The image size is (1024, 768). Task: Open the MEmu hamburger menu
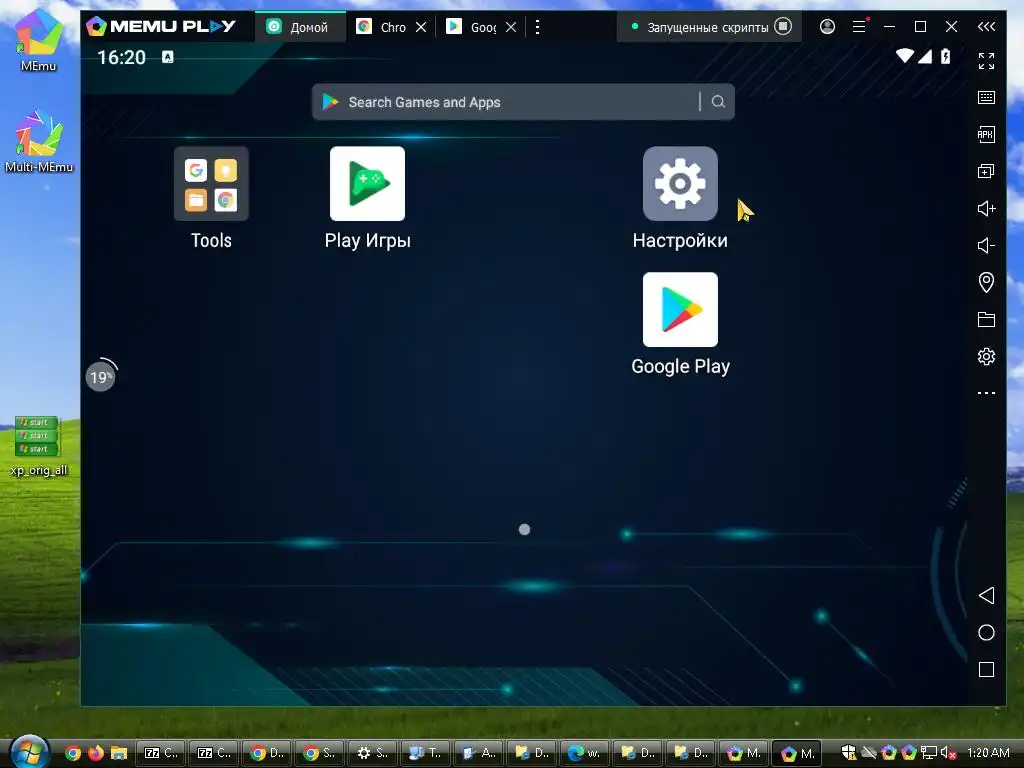click(x=859, y=26)
